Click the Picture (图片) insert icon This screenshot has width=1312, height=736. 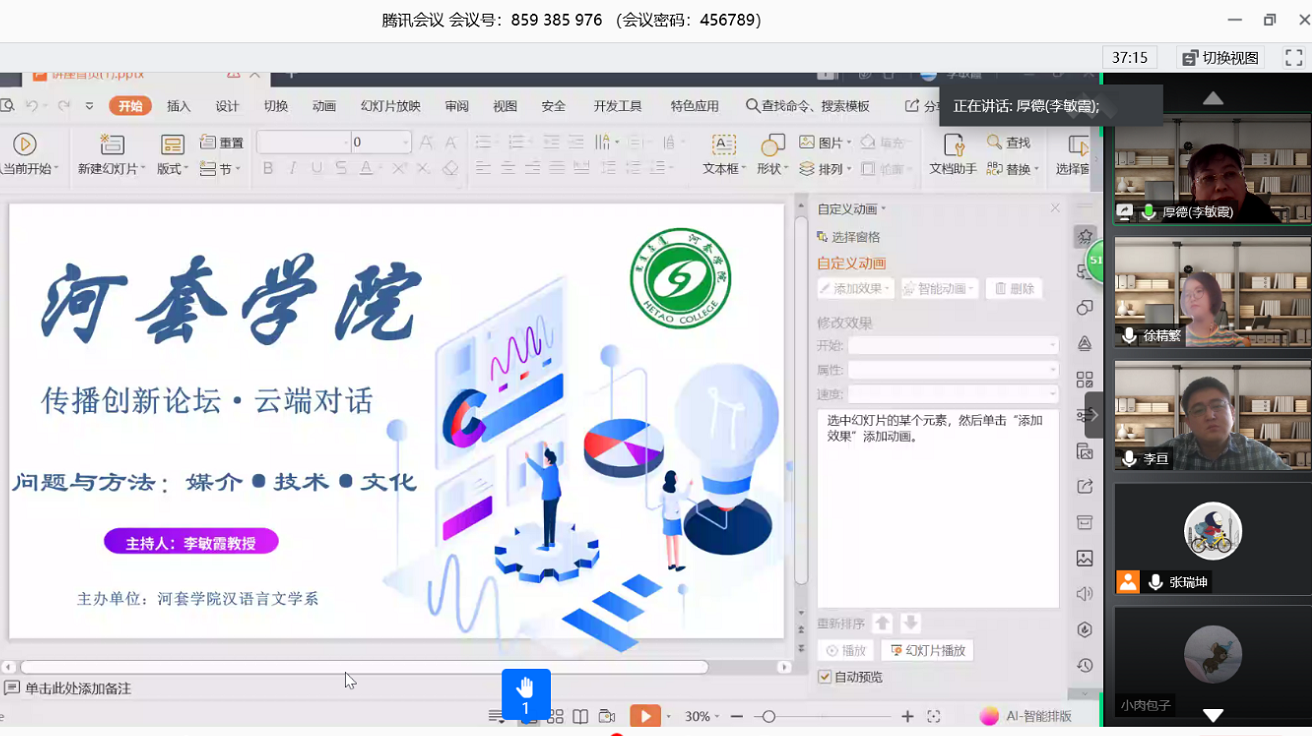point(824,143)
